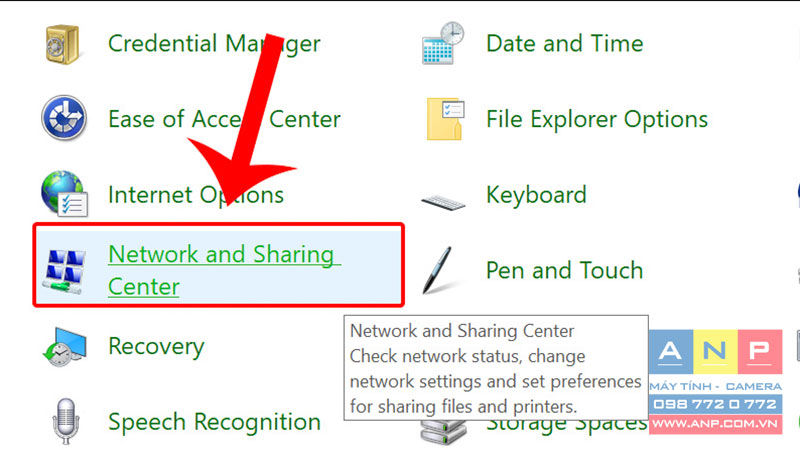
Task: Open the Date and Time calendar icon
Action: (x=443, y=43)
